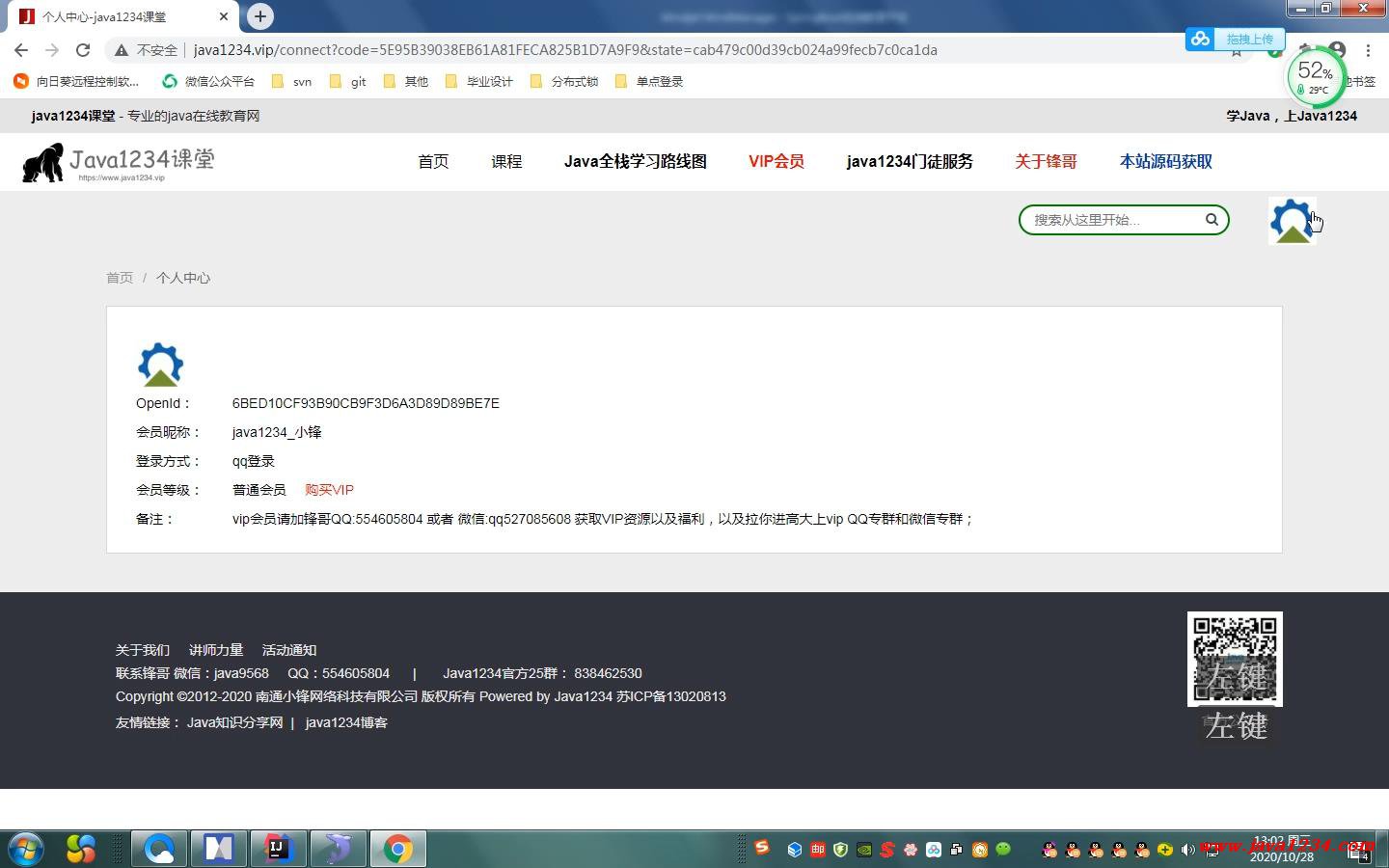The height and width of the screenshot is (868, 1389).
Task: Open 关于我们 footer link
Action: tap(143, 650)
